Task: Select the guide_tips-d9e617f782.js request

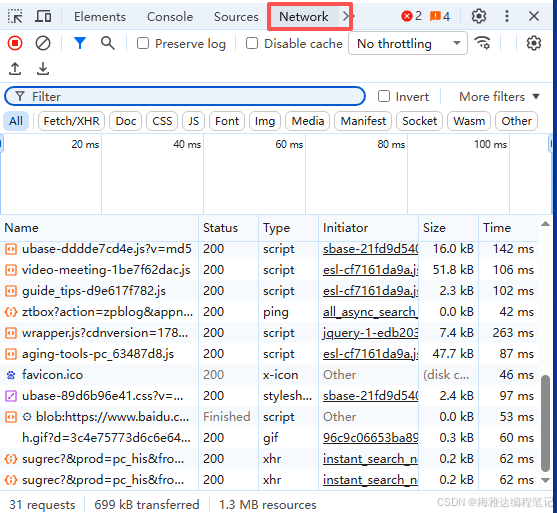Action: point(269,291)
